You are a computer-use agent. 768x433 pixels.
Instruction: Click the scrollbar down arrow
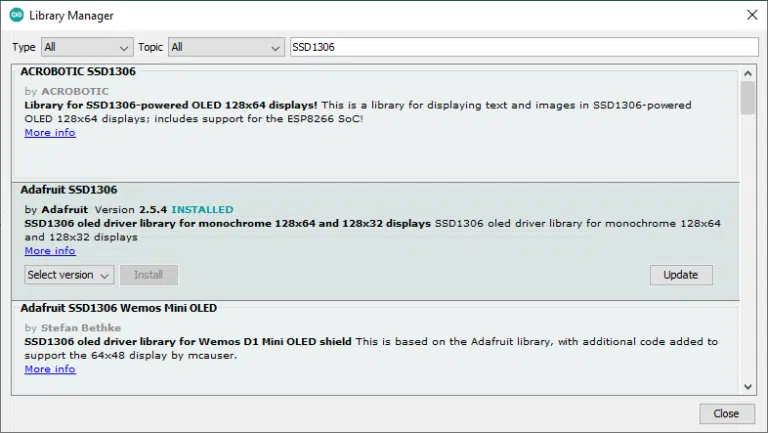point(747,387)
